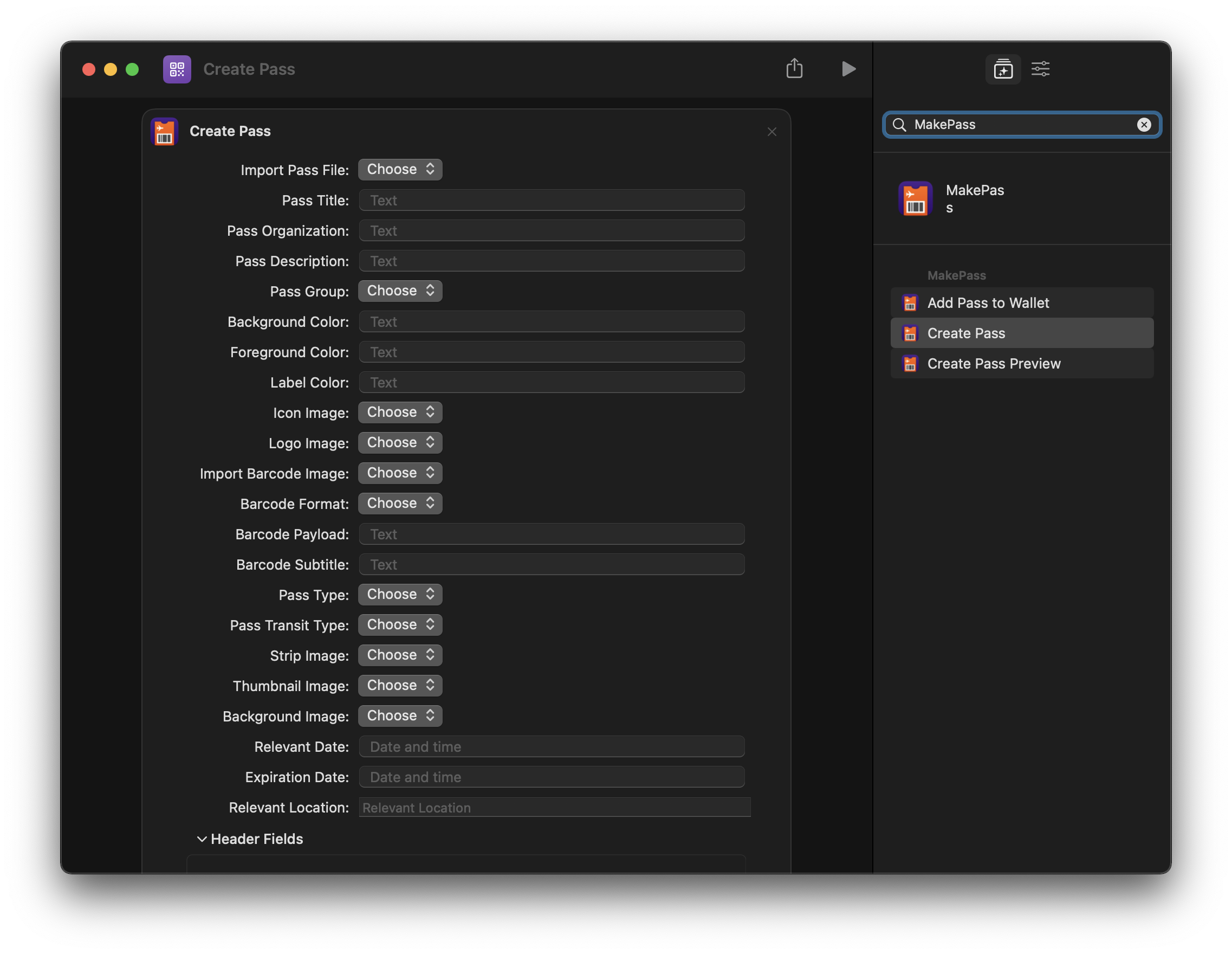The width and height of the screenshot is (1232, 954).
Task: Click the Barcode Subtitle text field
Action: [552, 564]
